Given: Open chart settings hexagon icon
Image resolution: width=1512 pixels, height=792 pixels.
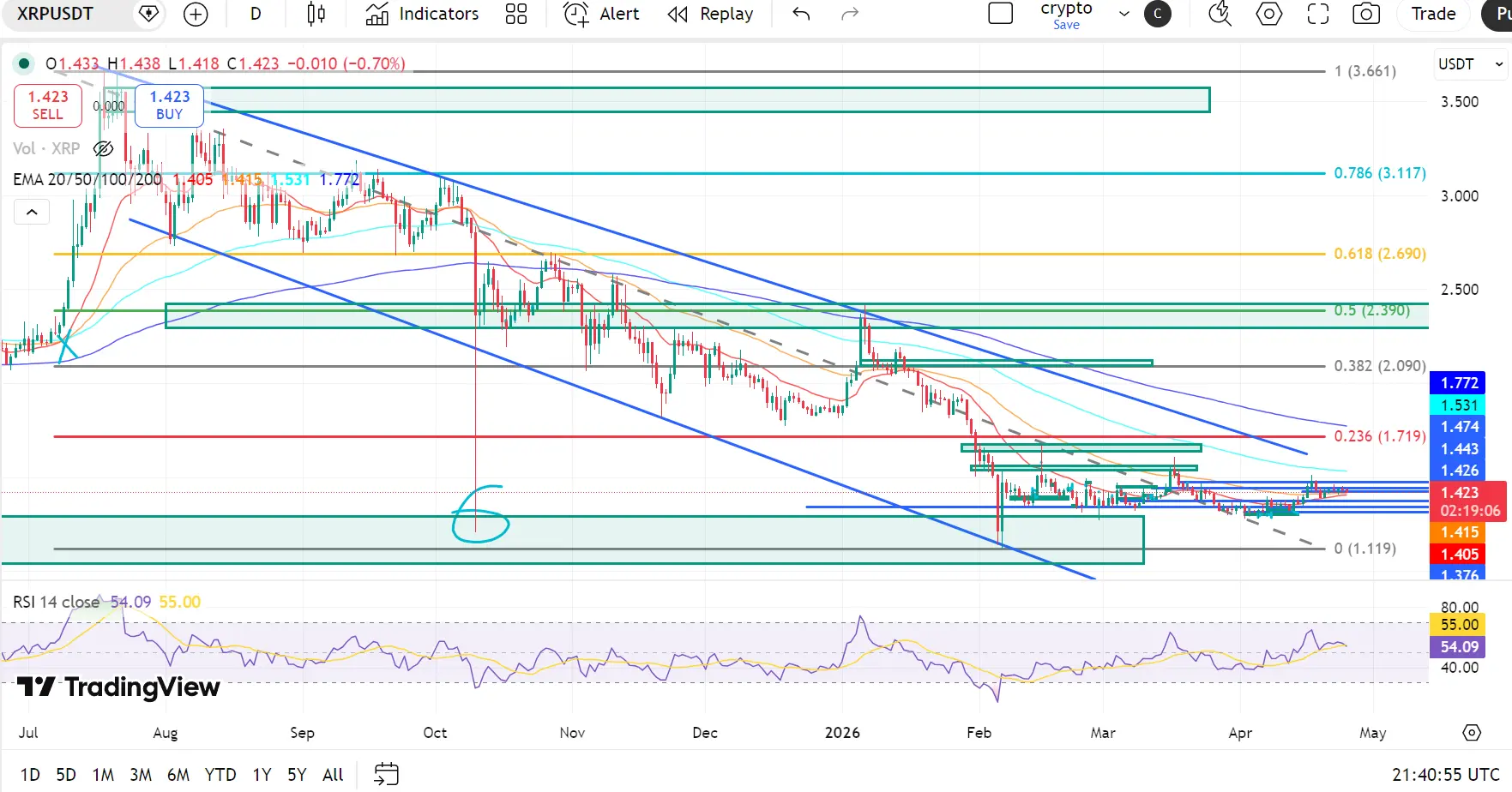Looking at the screenshot, I should pos(1269,14).
